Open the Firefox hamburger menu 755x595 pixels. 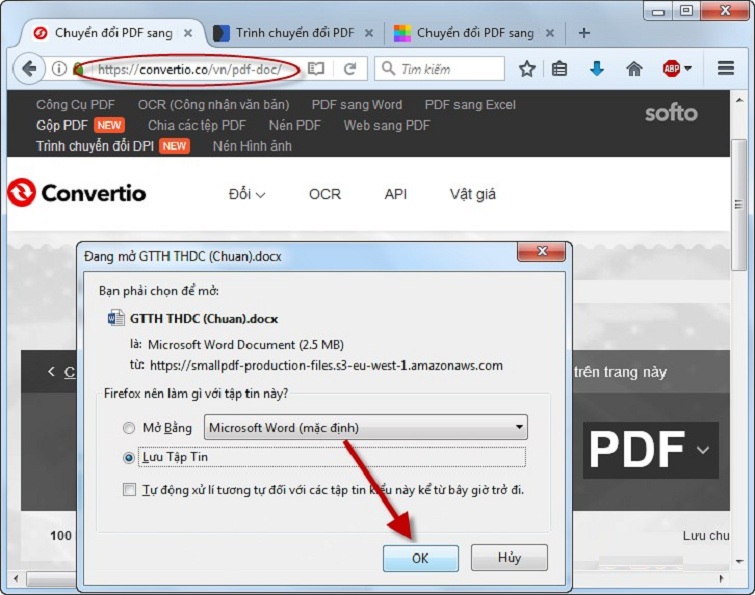(x=726, y=69)
